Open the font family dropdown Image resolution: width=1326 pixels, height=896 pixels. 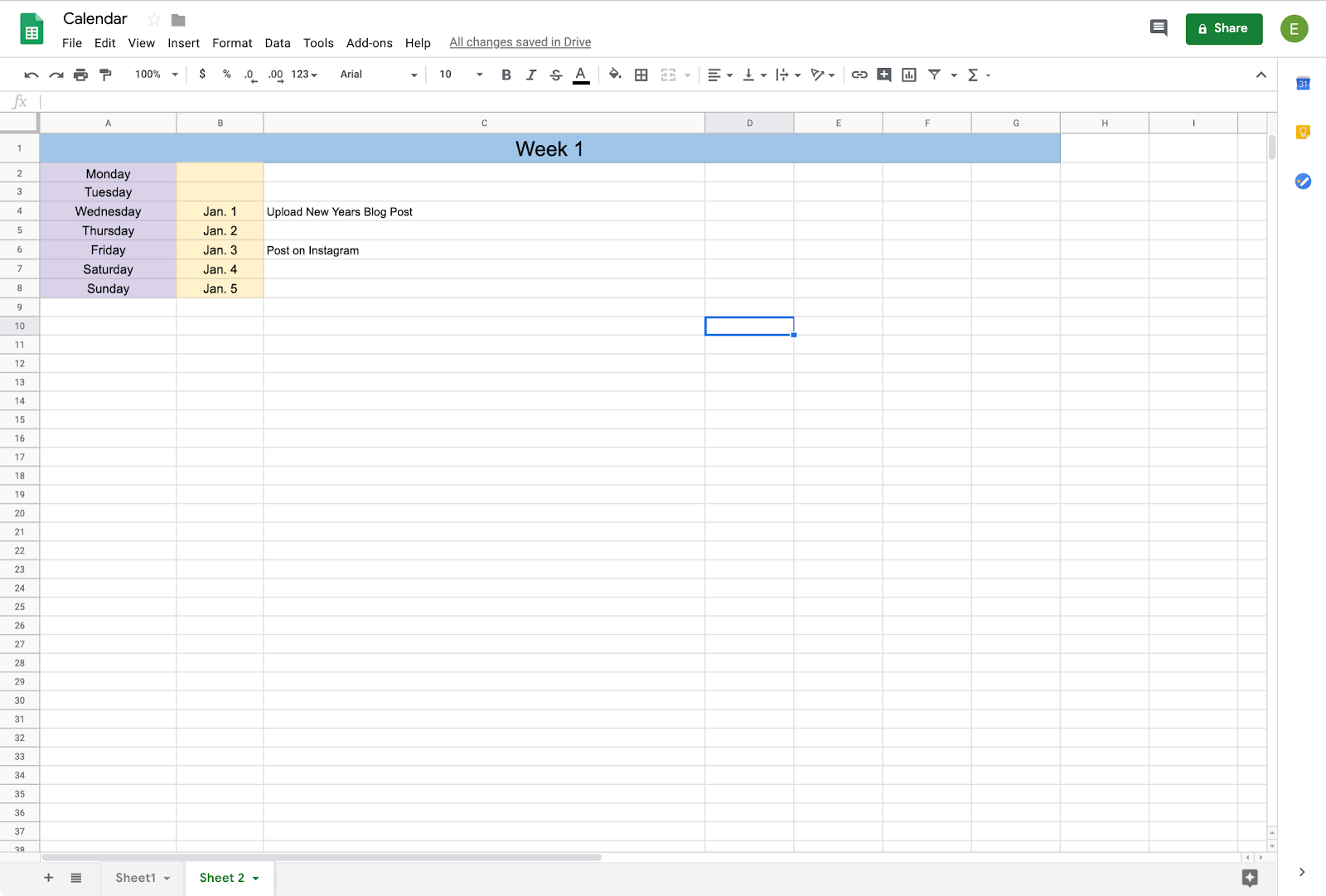(377, 75)
